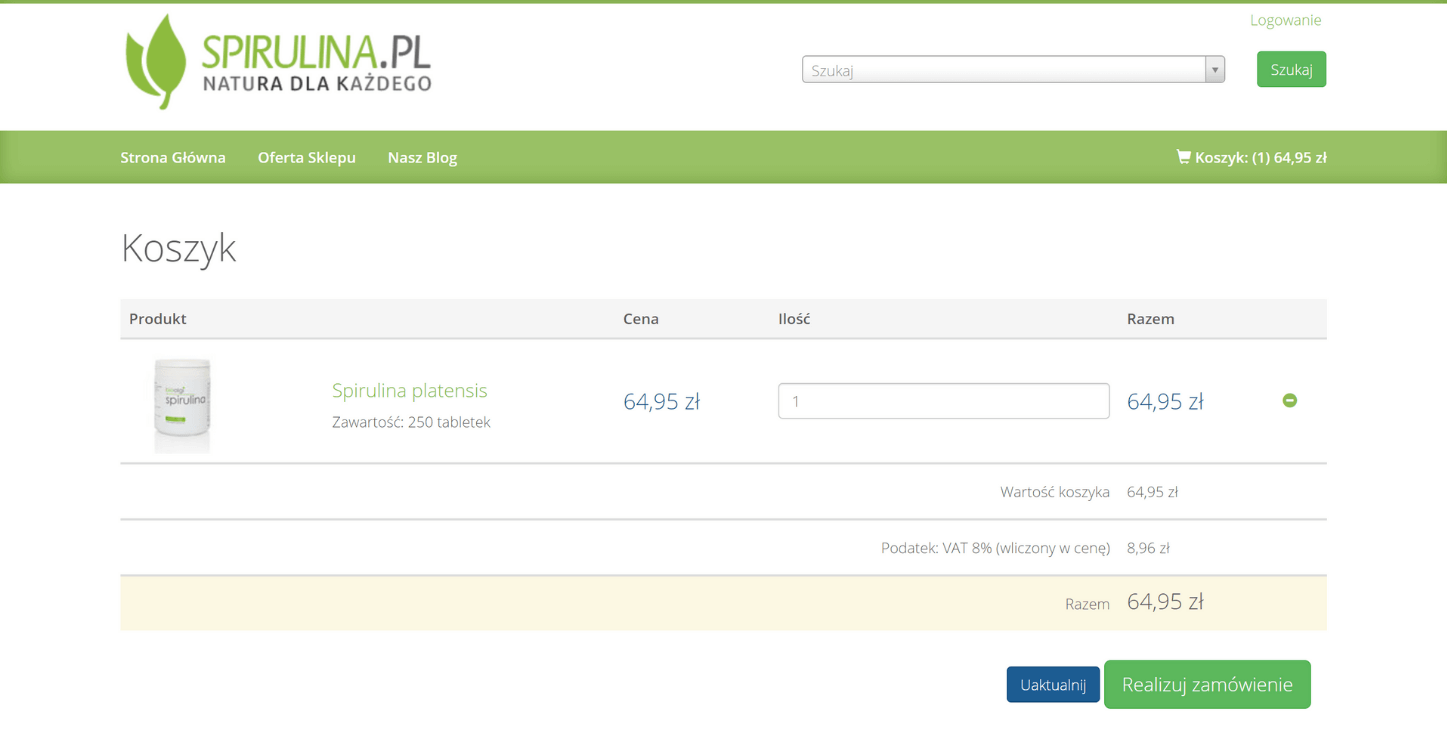Focus the Szukaj search field

pos(1003,69)
